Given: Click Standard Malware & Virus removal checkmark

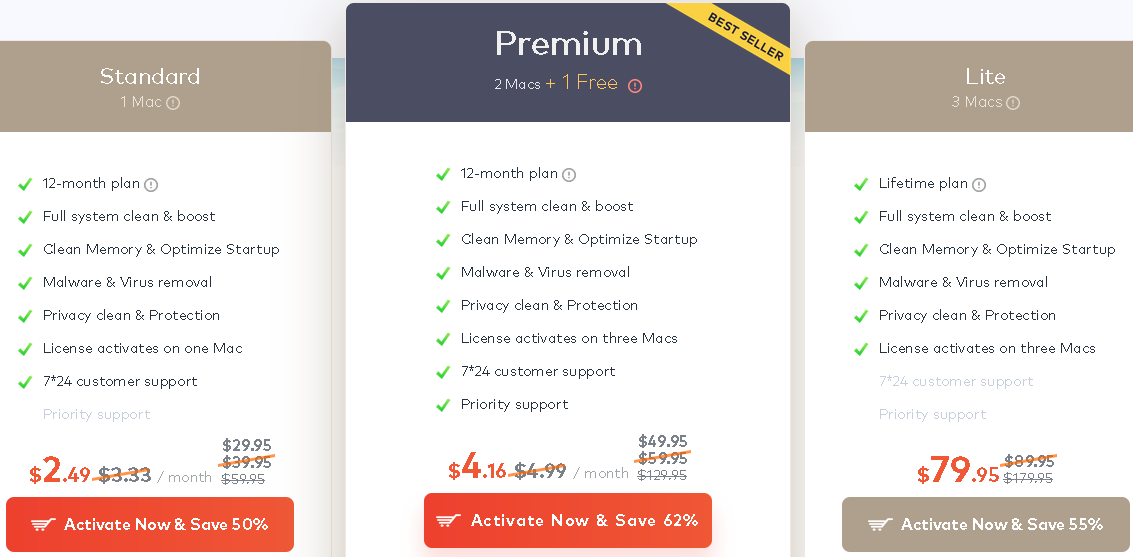Looking at the screenshot, I should 25,283.
